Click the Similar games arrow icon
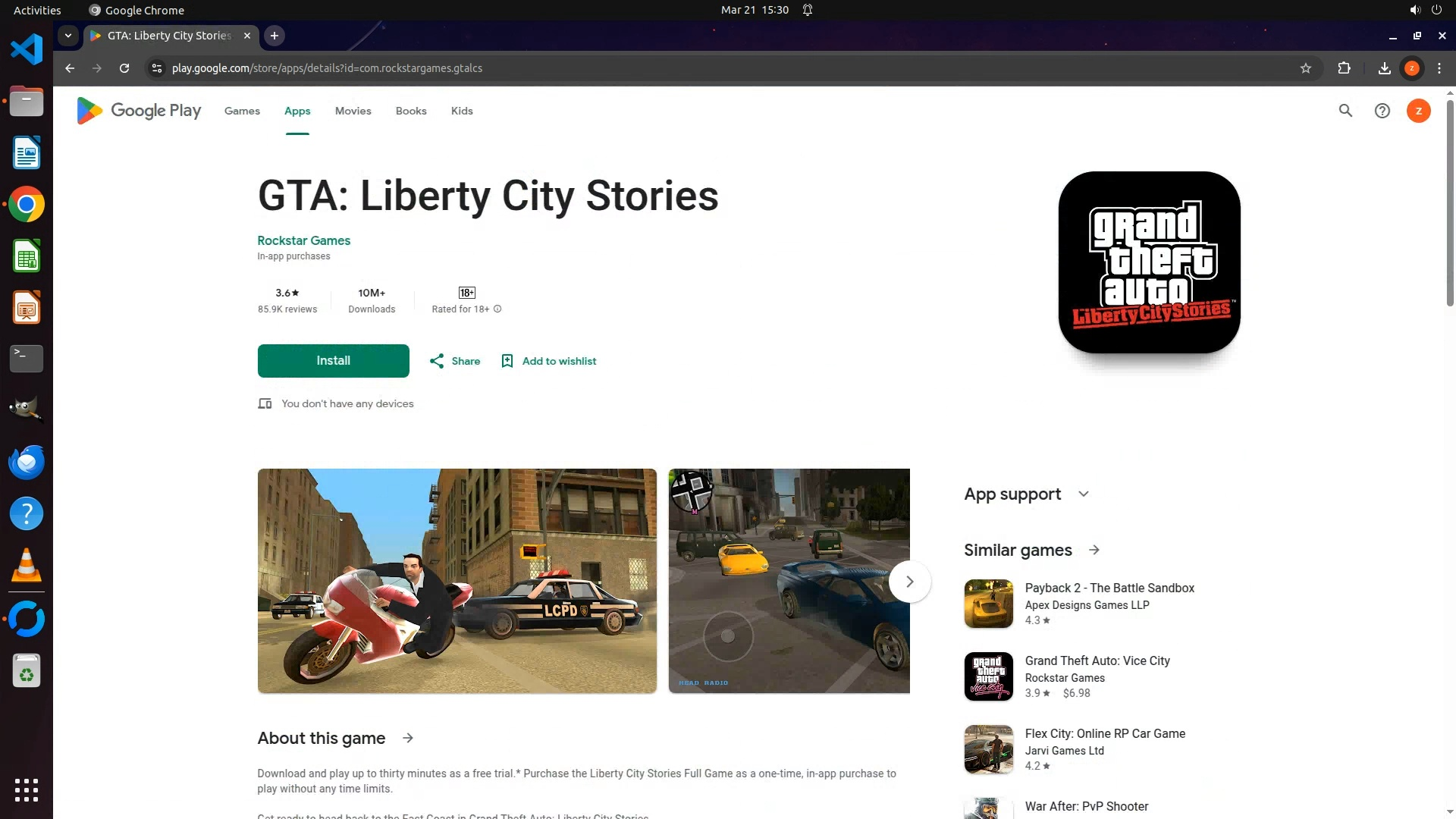Image resolution: width=1456 pixels, height=819 pixels. (x=1094, y=550)
